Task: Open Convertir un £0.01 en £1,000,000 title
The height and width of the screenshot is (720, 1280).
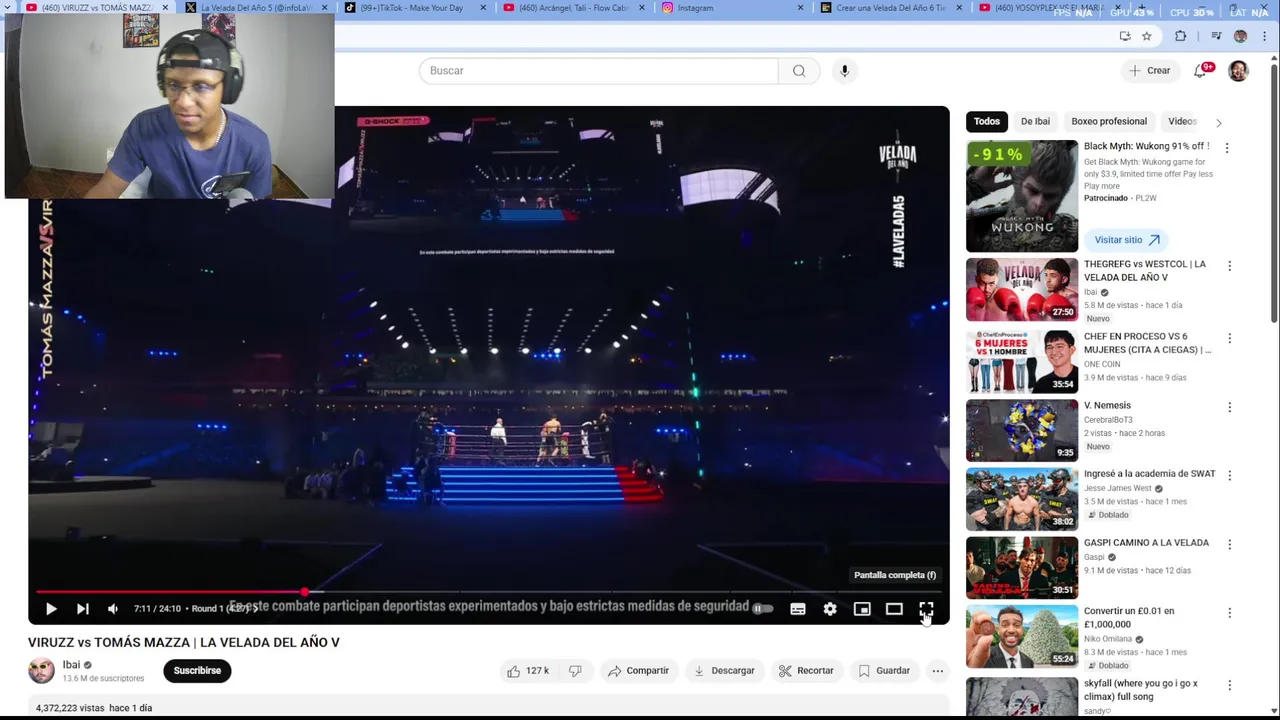Action: coord(1129,618)
